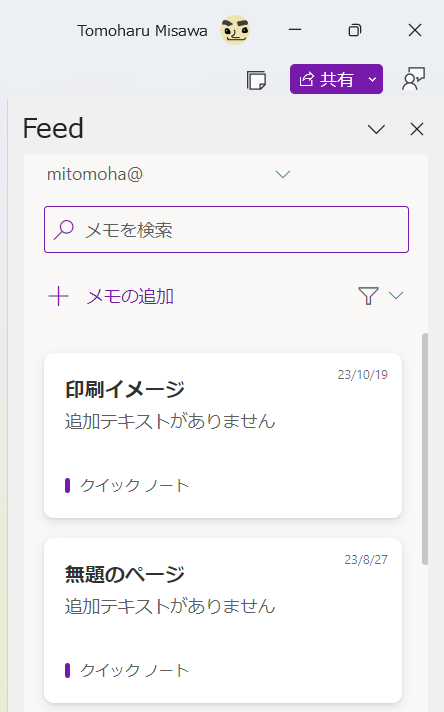Click the Tomoharu Misawa account name
444x712 pixels.
(142, 30)
